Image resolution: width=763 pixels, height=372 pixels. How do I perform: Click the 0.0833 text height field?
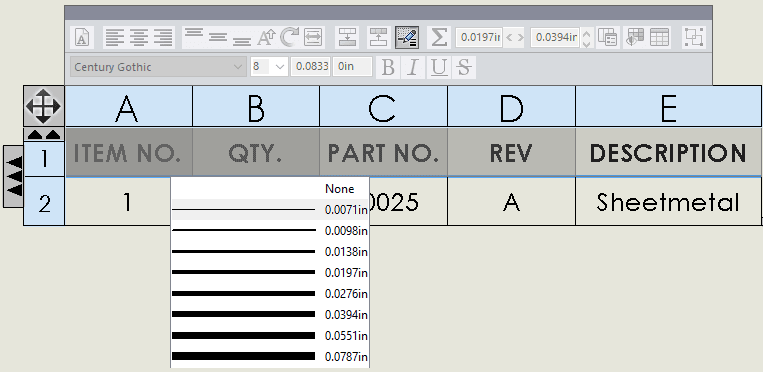click(x=311, y=67)
